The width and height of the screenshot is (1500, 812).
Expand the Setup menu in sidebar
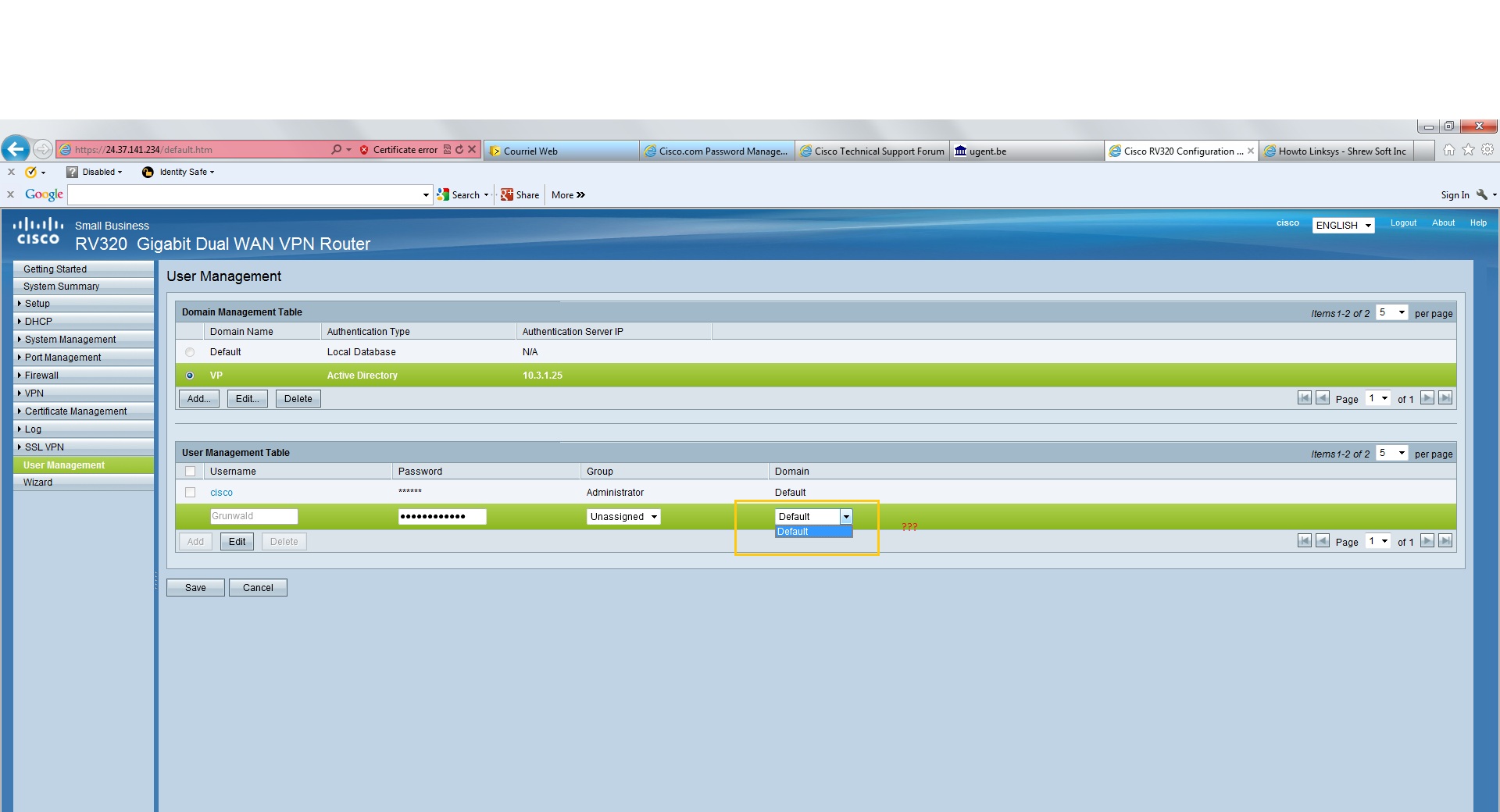pyautogui.click(x=84, y=304)
